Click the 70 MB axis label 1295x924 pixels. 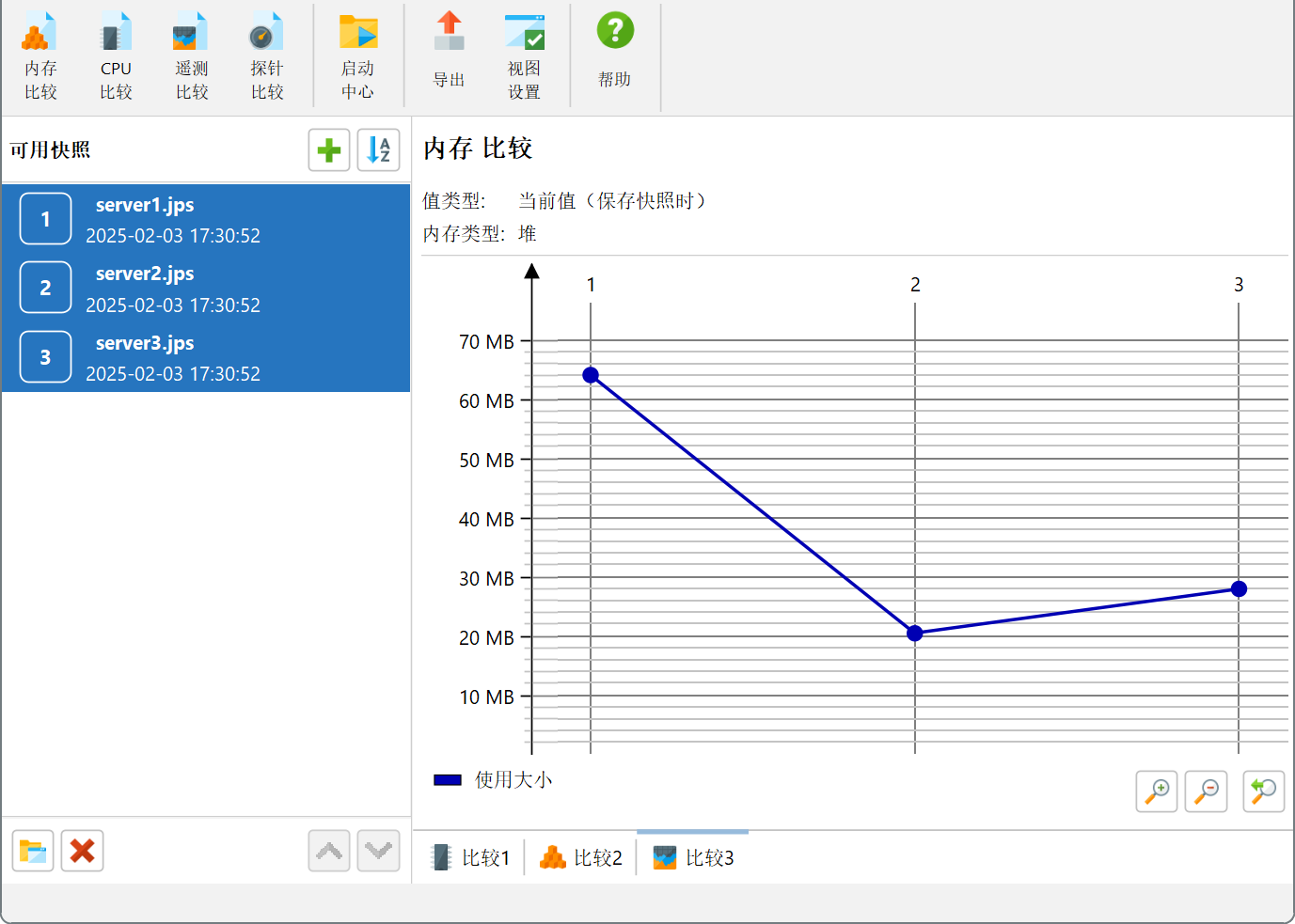click(486, 342)
